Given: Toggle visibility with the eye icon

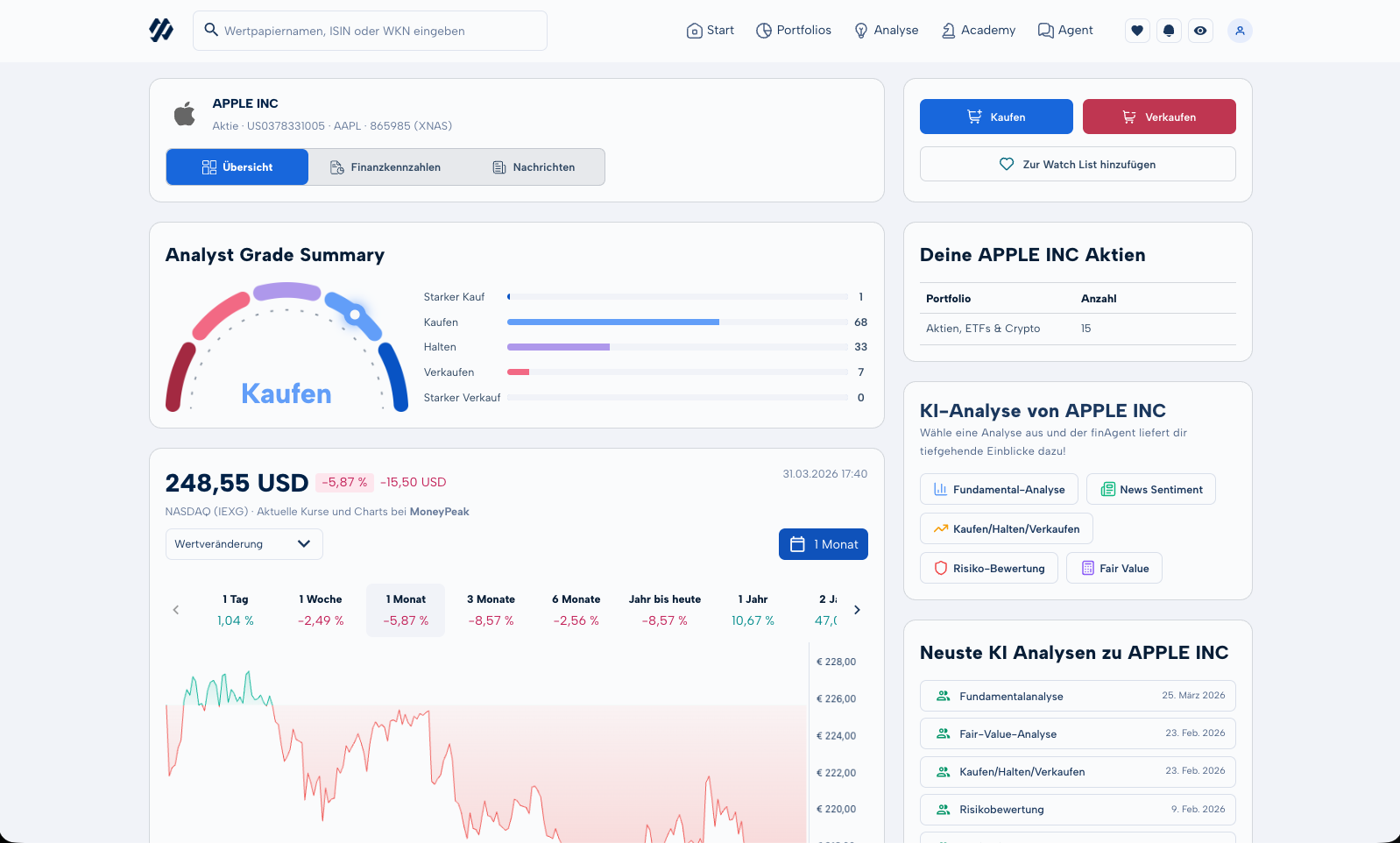Looking at the screenshot, I should click(x=1200, y=31).
